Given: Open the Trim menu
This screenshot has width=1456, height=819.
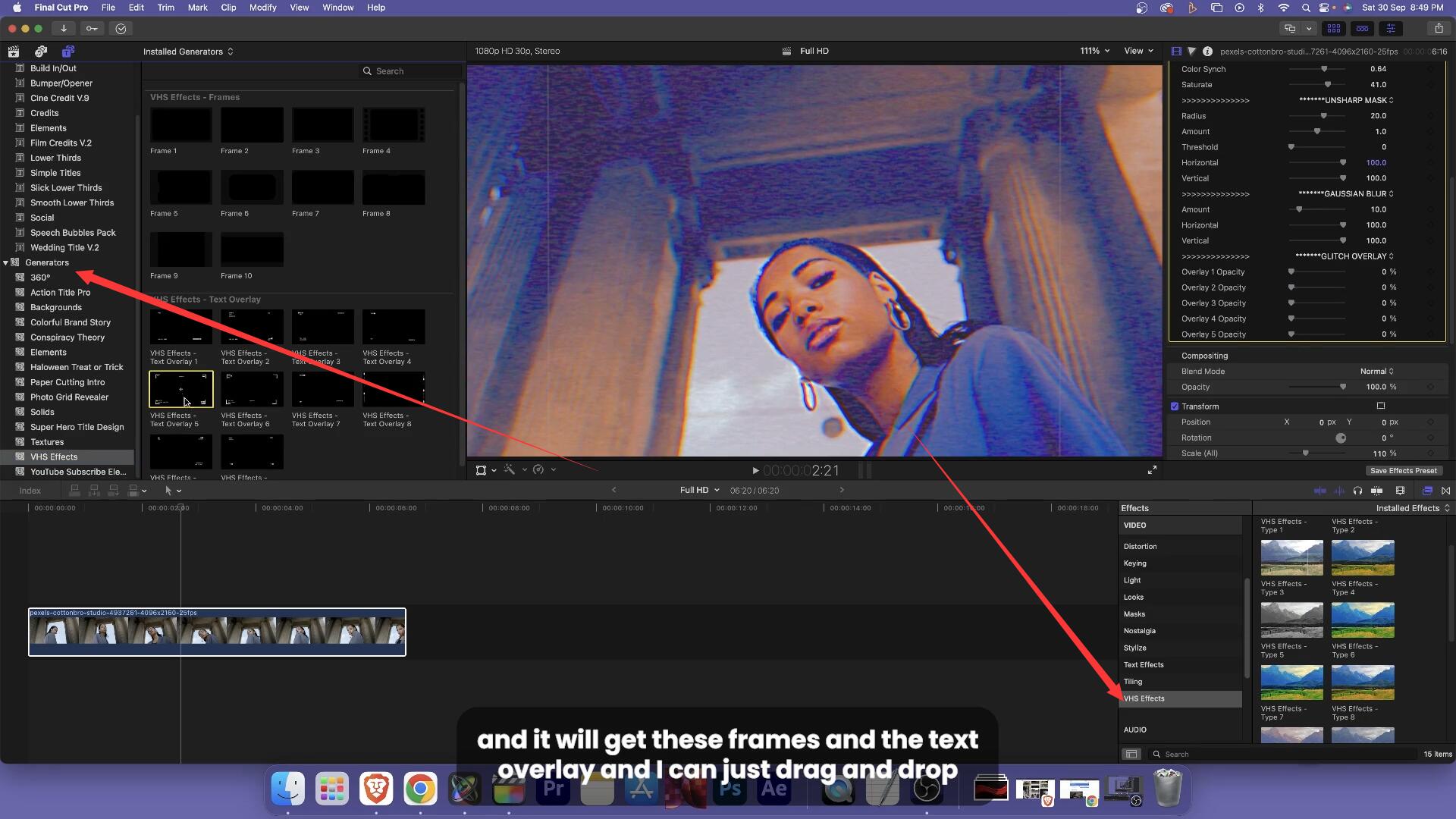Looking at the screenshot, I should tap(165, 8).
